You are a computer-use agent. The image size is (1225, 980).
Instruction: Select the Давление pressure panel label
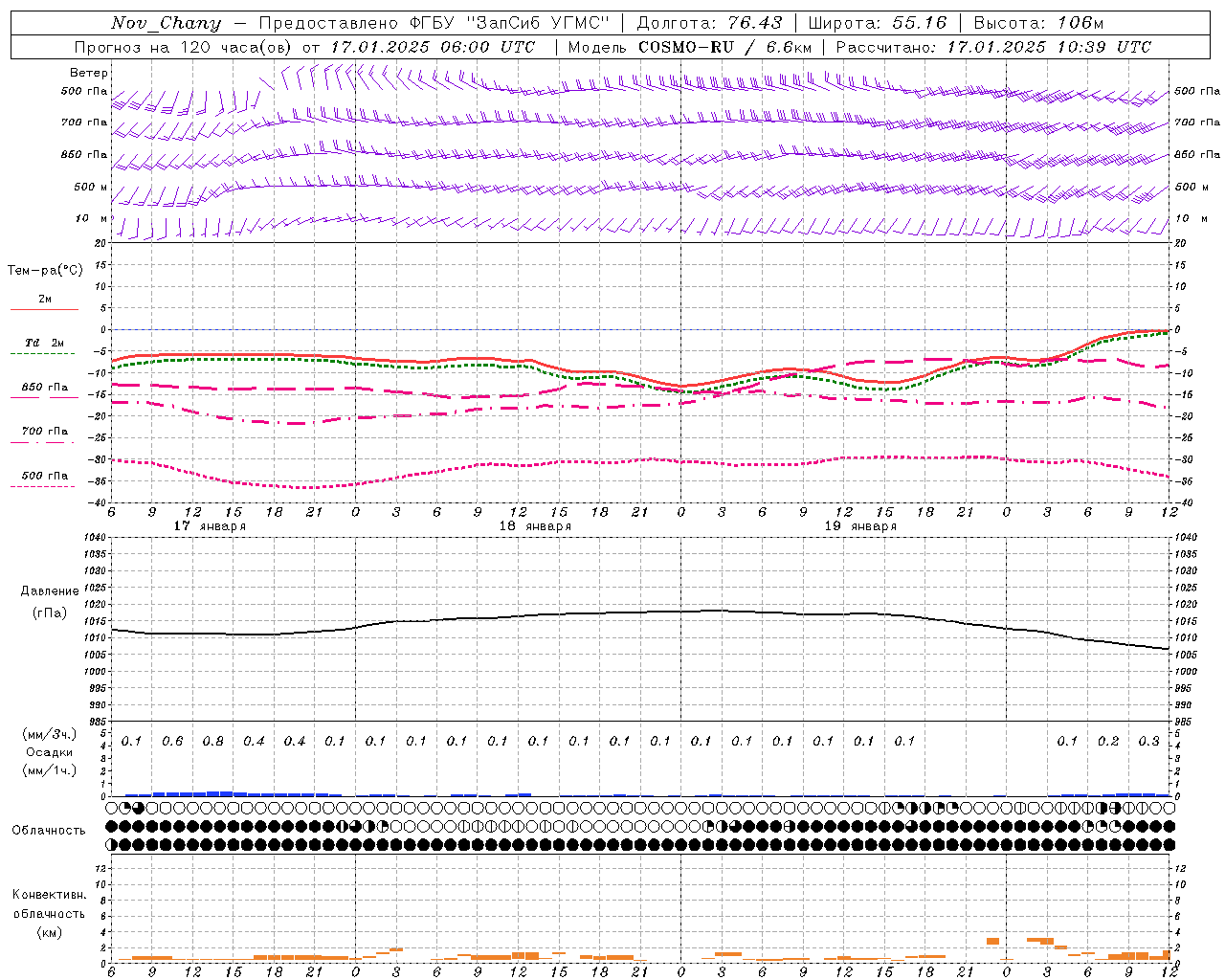pos(49,591)
